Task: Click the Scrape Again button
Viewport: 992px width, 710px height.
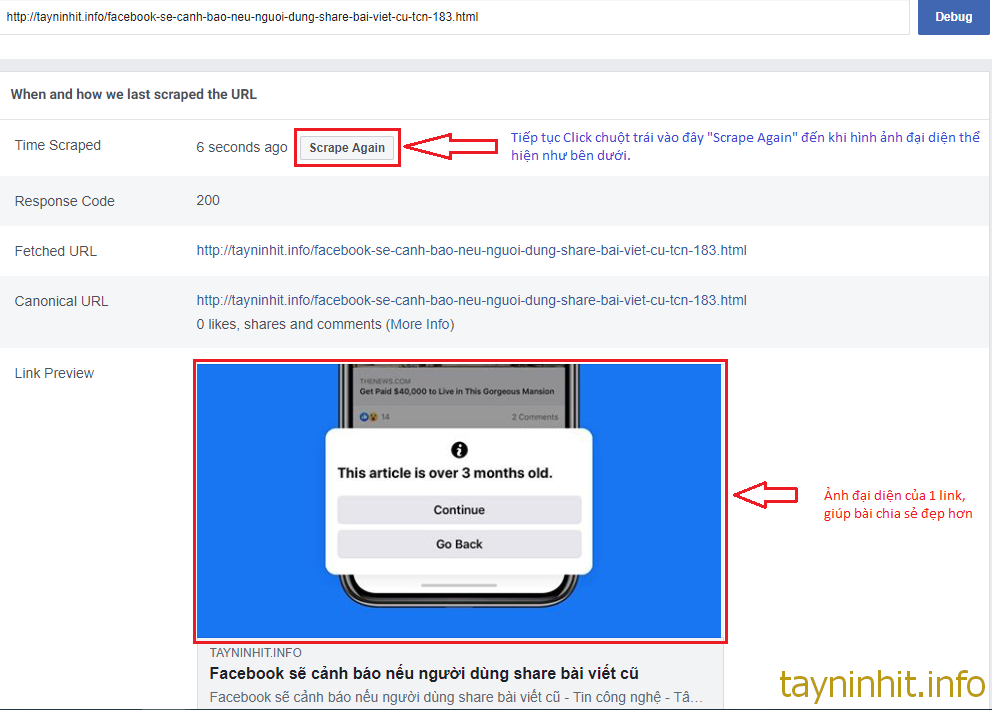Action: point(347,148)
